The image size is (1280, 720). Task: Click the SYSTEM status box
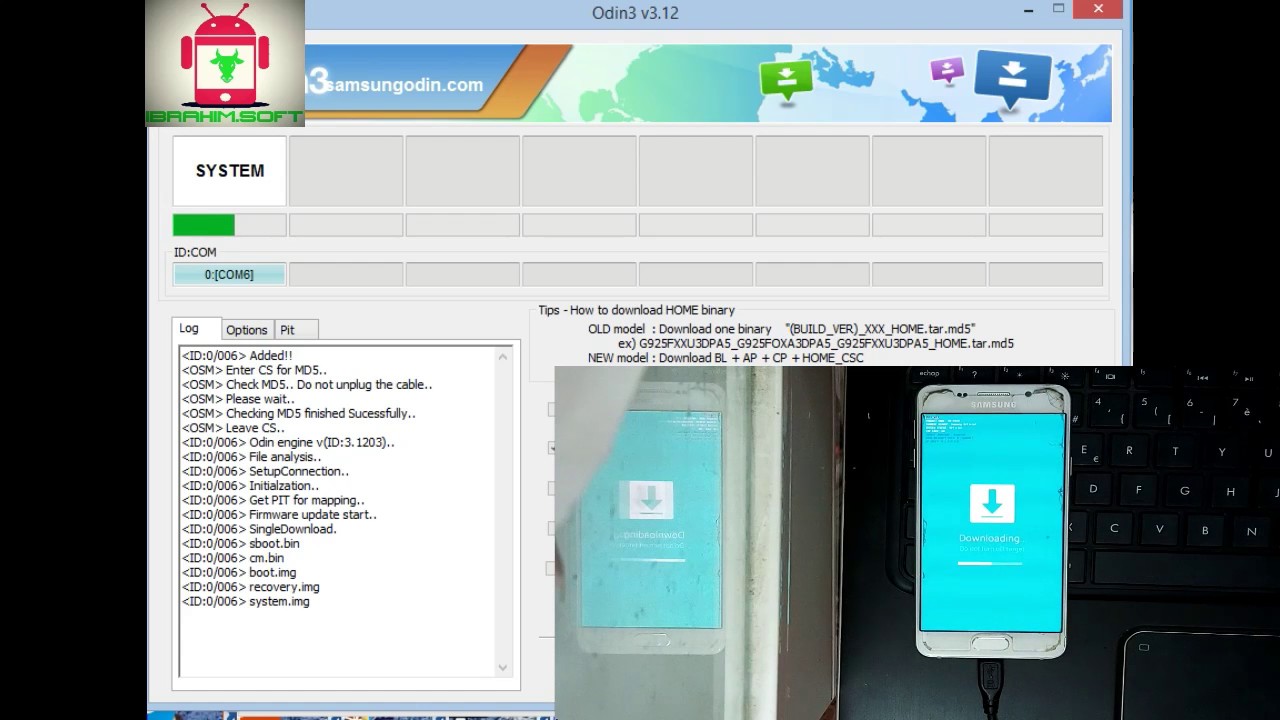[230, 171]
